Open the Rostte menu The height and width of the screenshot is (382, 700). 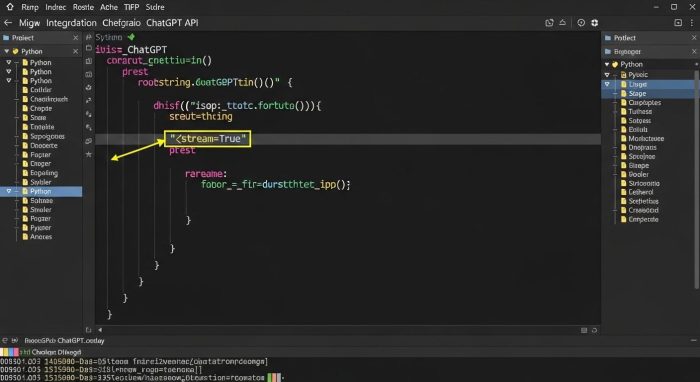pyautogui.click(x=83, y=7)
